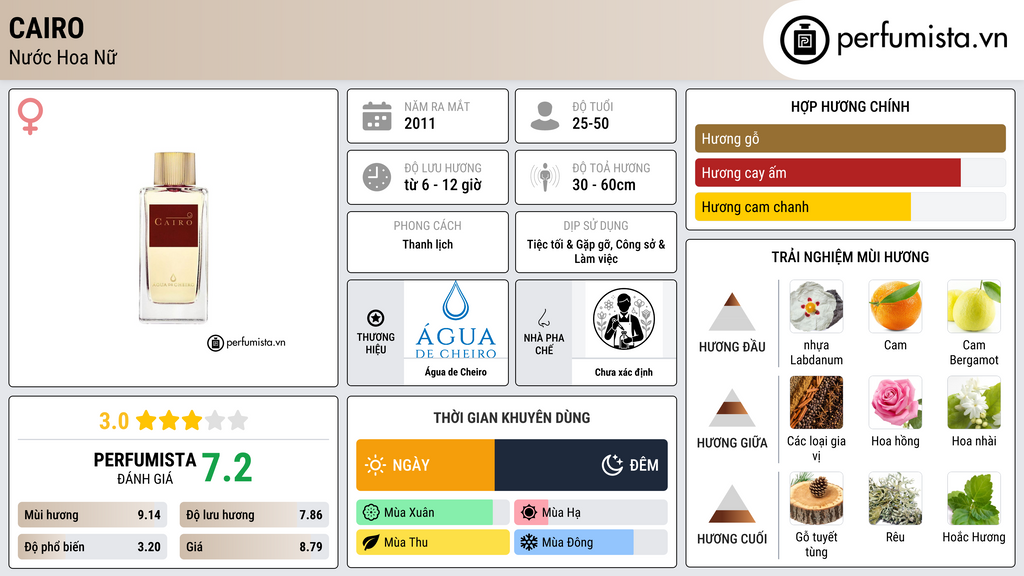This screenshot has height=576, width=1024.
Task: Click the 2011 release year value
Action: point(419,123)
